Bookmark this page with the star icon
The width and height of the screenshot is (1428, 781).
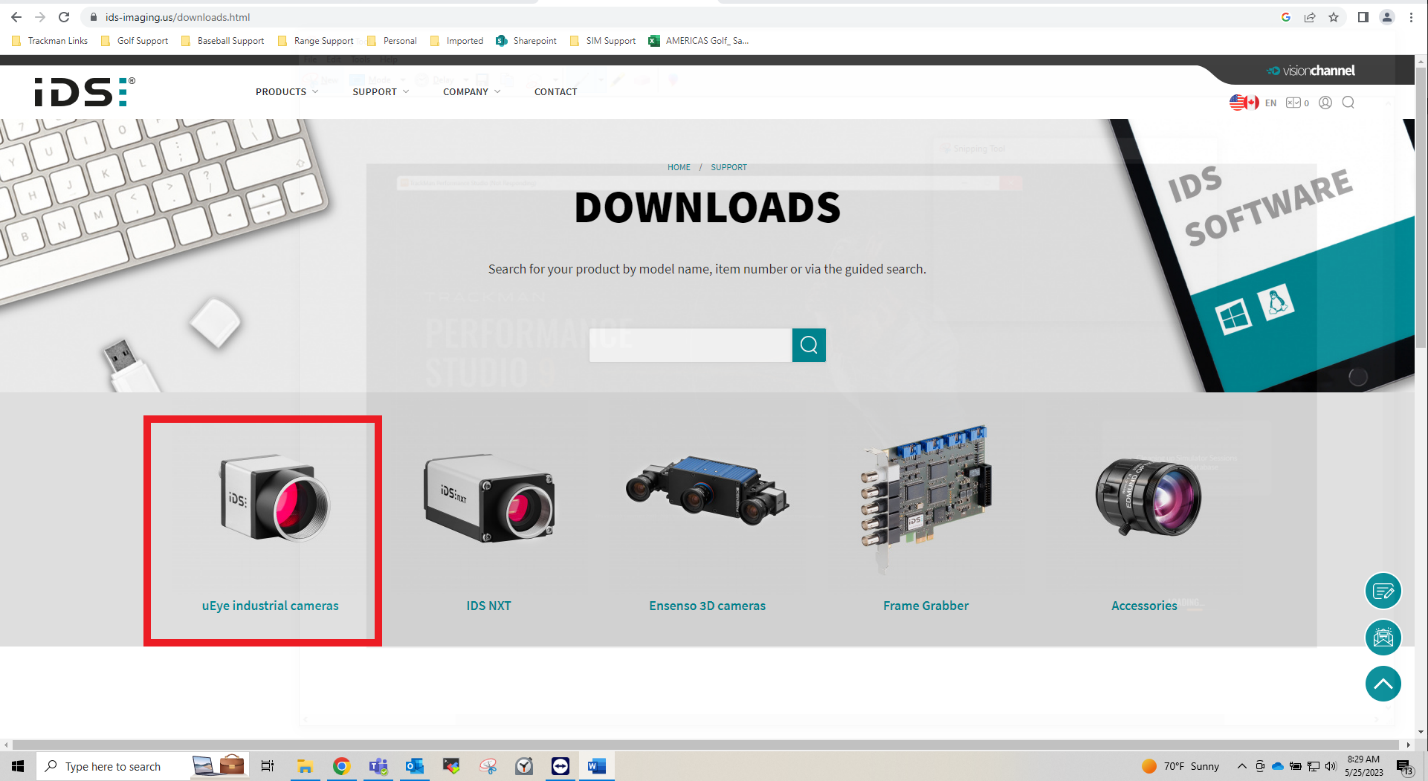click(1333, 17)
